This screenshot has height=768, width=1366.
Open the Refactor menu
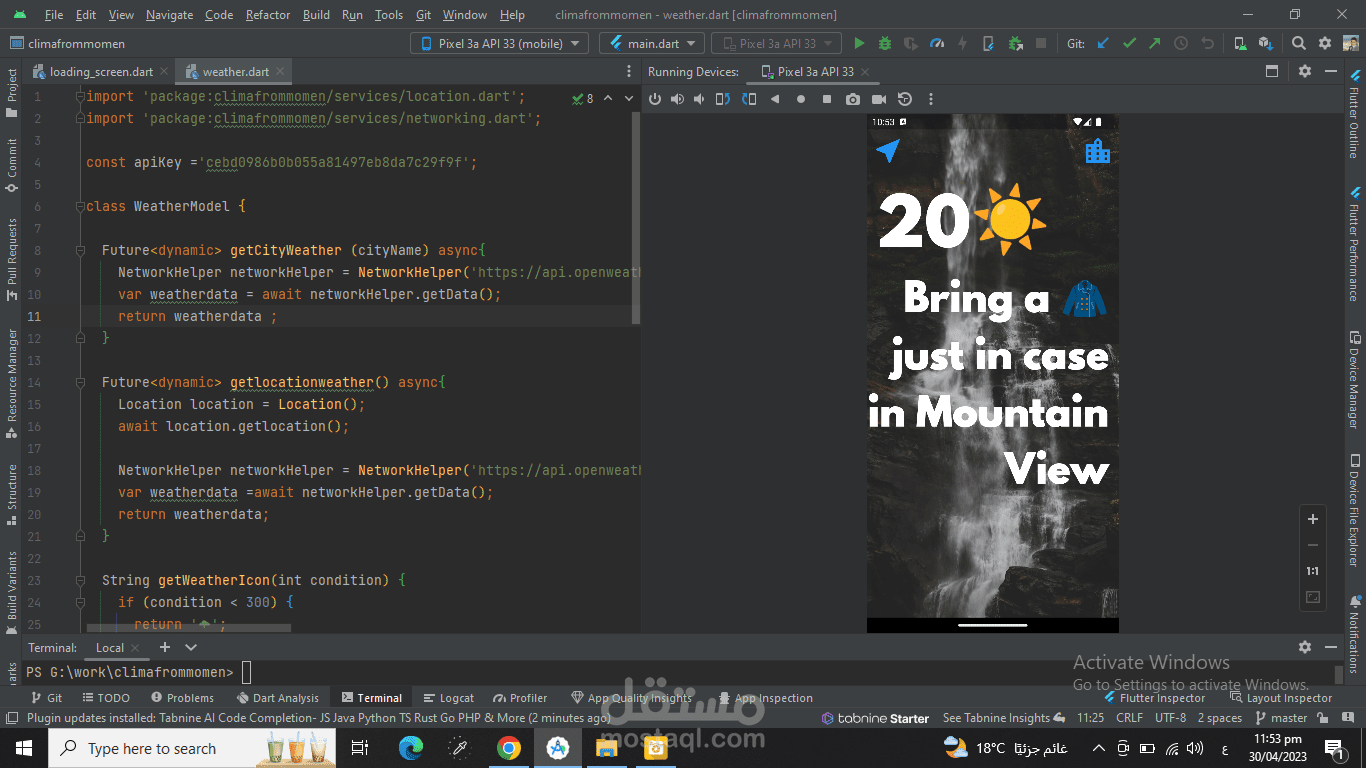268,15
